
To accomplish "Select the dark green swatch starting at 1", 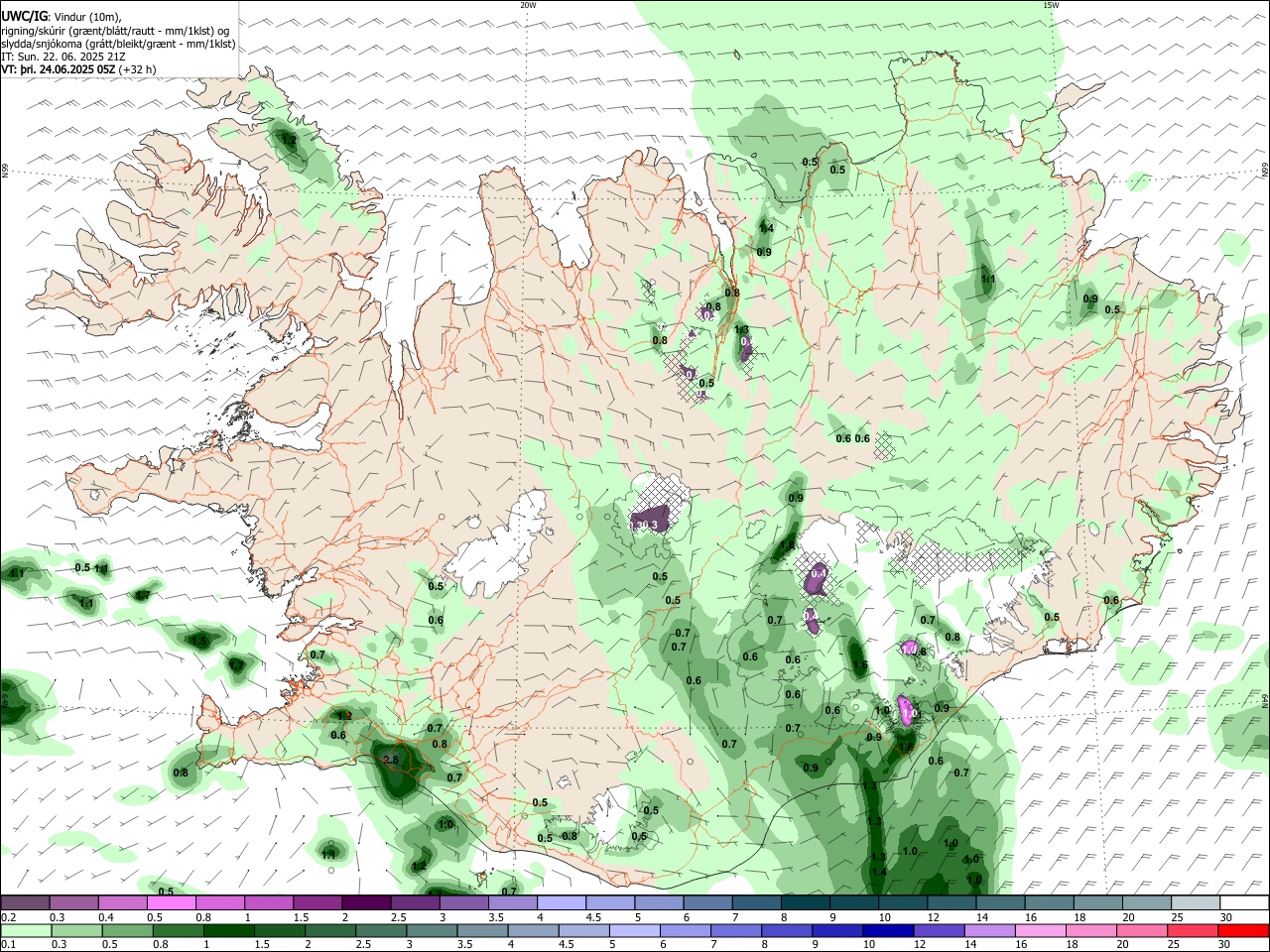I will click(x=230, y=930).
